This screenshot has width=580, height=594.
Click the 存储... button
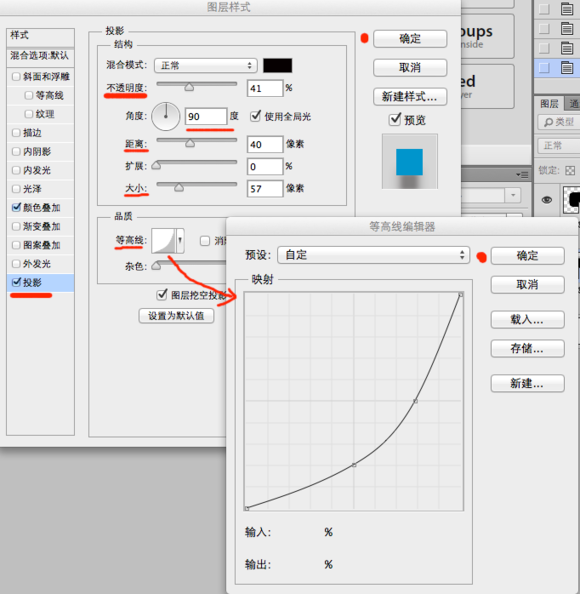527,349
